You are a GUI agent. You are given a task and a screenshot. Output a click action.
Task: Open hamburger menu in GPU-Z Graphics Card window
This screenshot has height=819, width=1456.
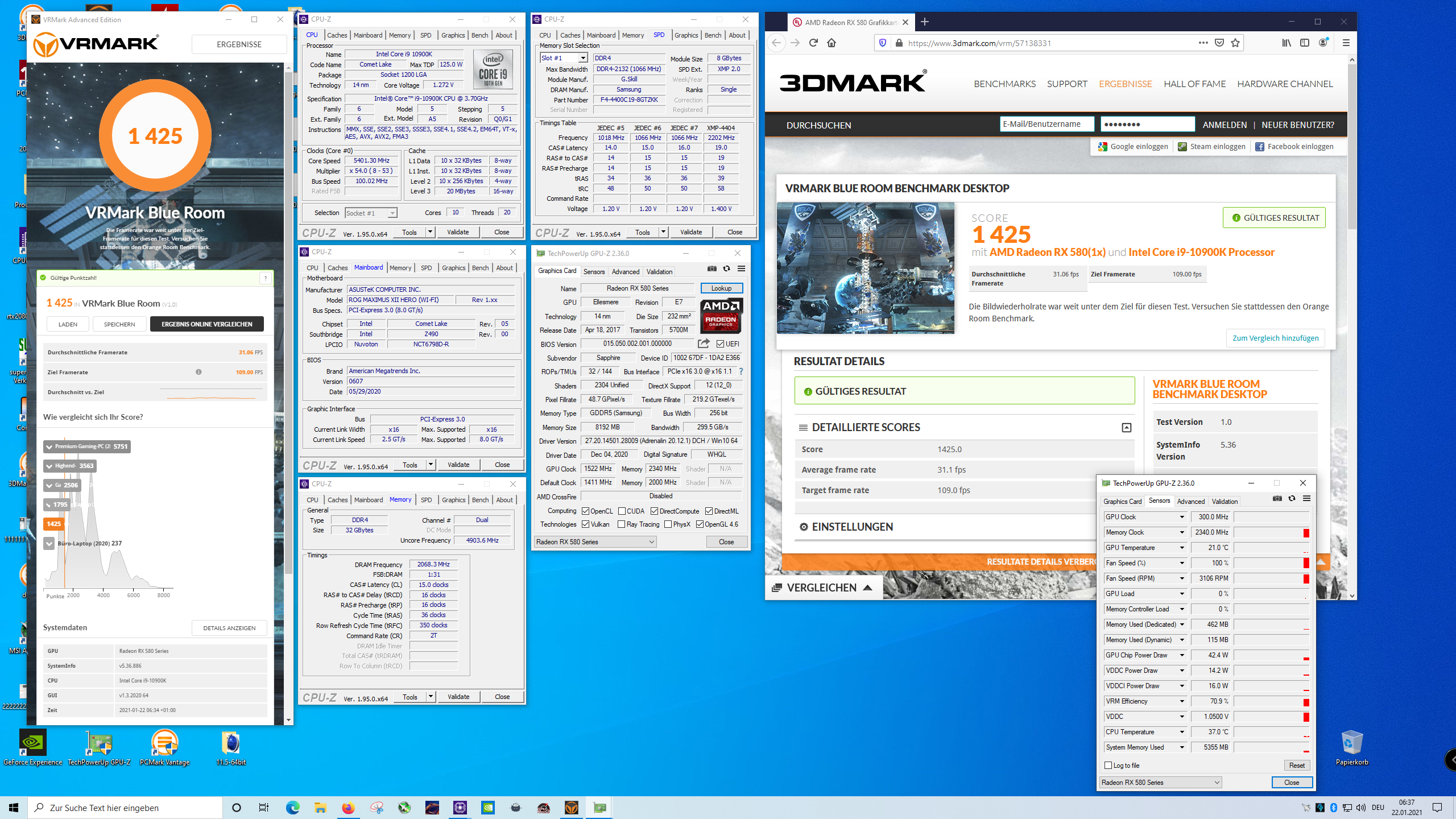tap(741, 268)
